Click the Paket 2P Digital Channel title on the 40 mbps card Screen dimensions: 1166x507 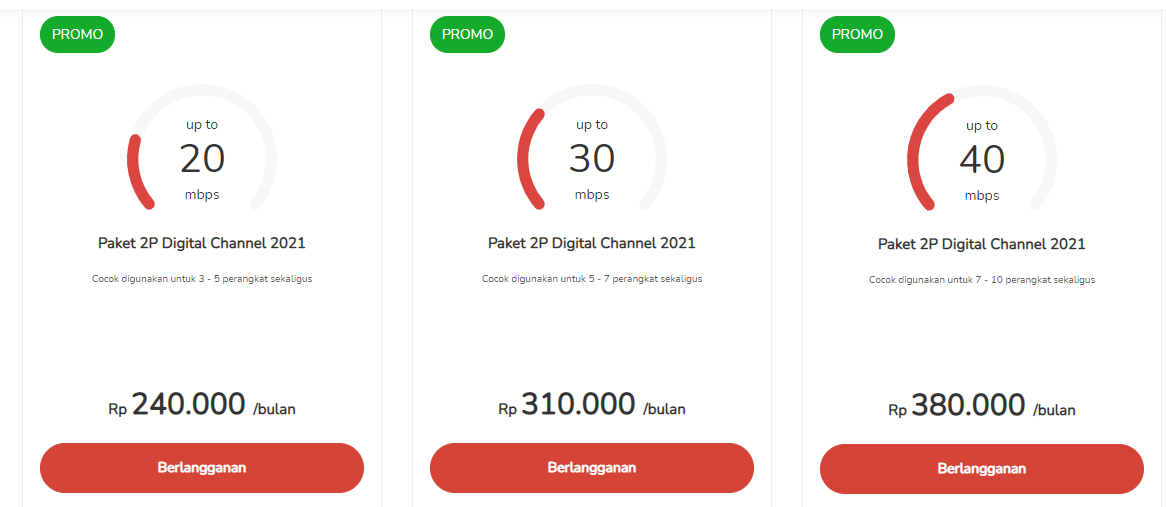tap(982, 244)
